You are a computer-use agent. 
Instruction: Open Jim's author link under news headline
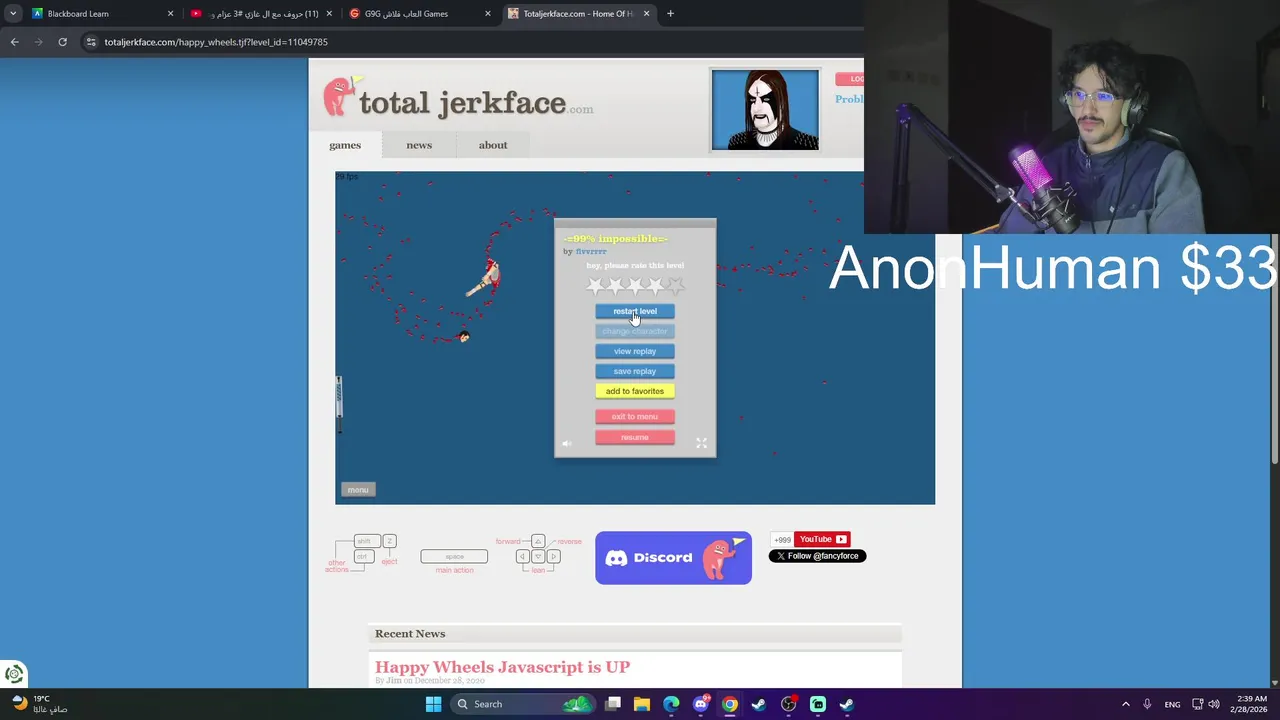394,681
